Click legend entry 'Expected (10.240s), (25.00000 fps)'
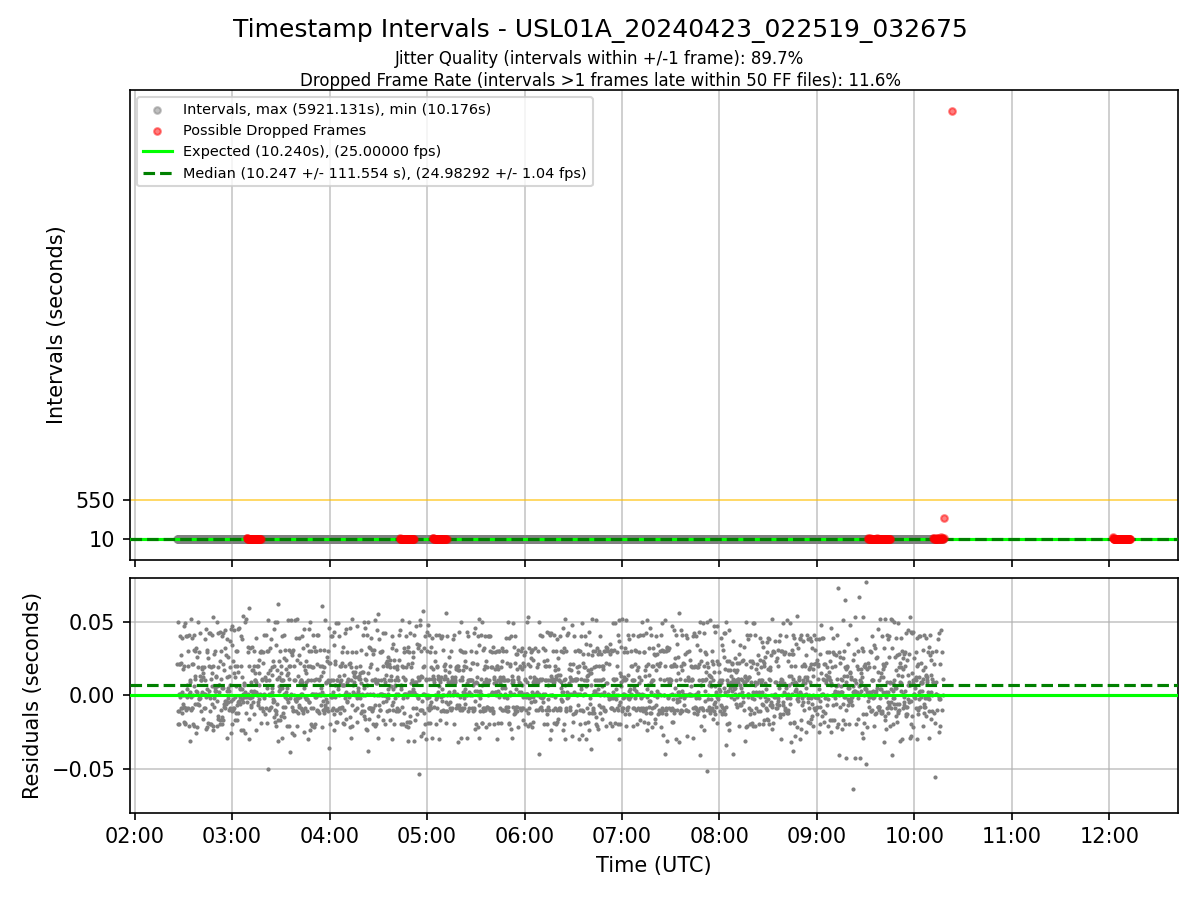The width and height of the screenshot is (1200, 900). (312, 151)
